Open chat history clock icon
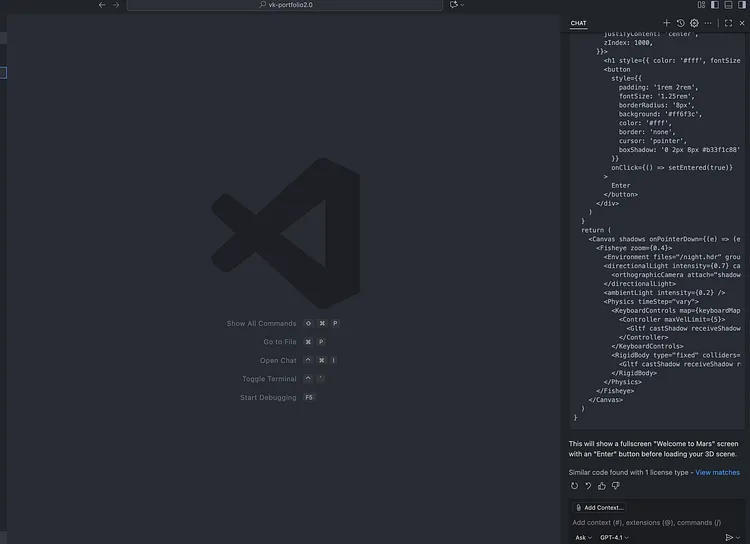 (680, 23)
